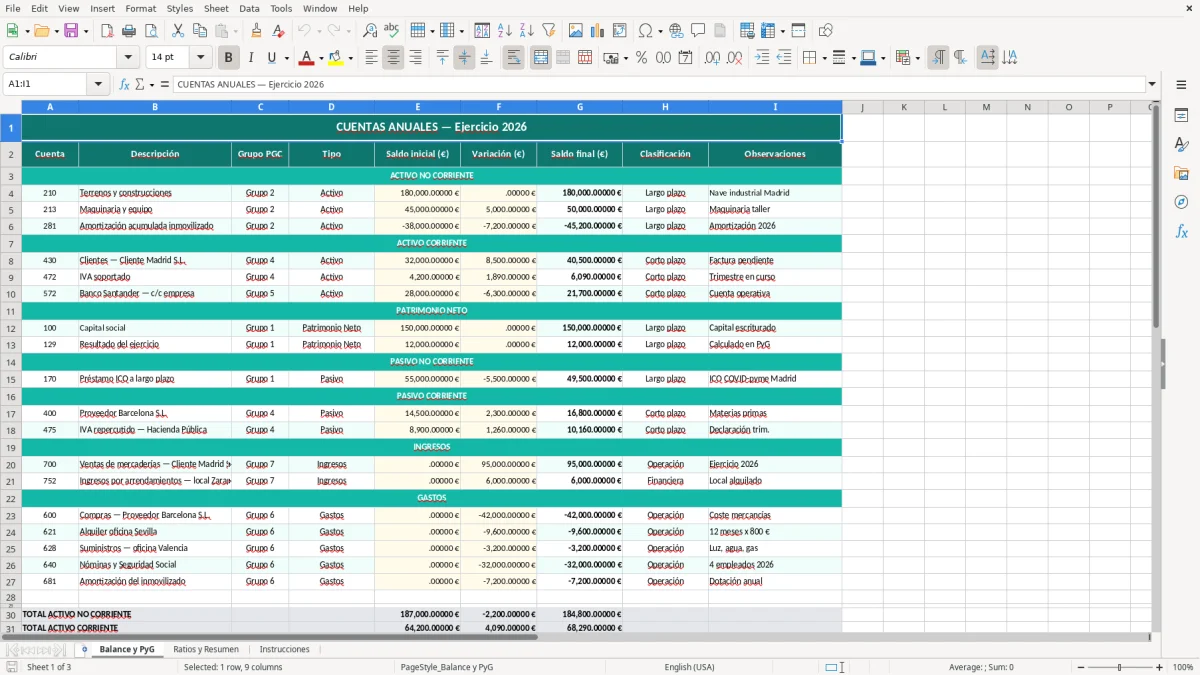Click the Sort Ascending icon

coord(504,31)
